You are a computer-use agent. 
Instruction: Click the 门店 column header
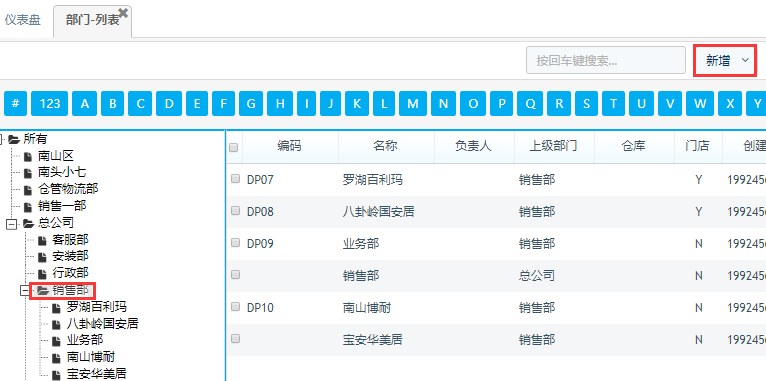(698, 146)
